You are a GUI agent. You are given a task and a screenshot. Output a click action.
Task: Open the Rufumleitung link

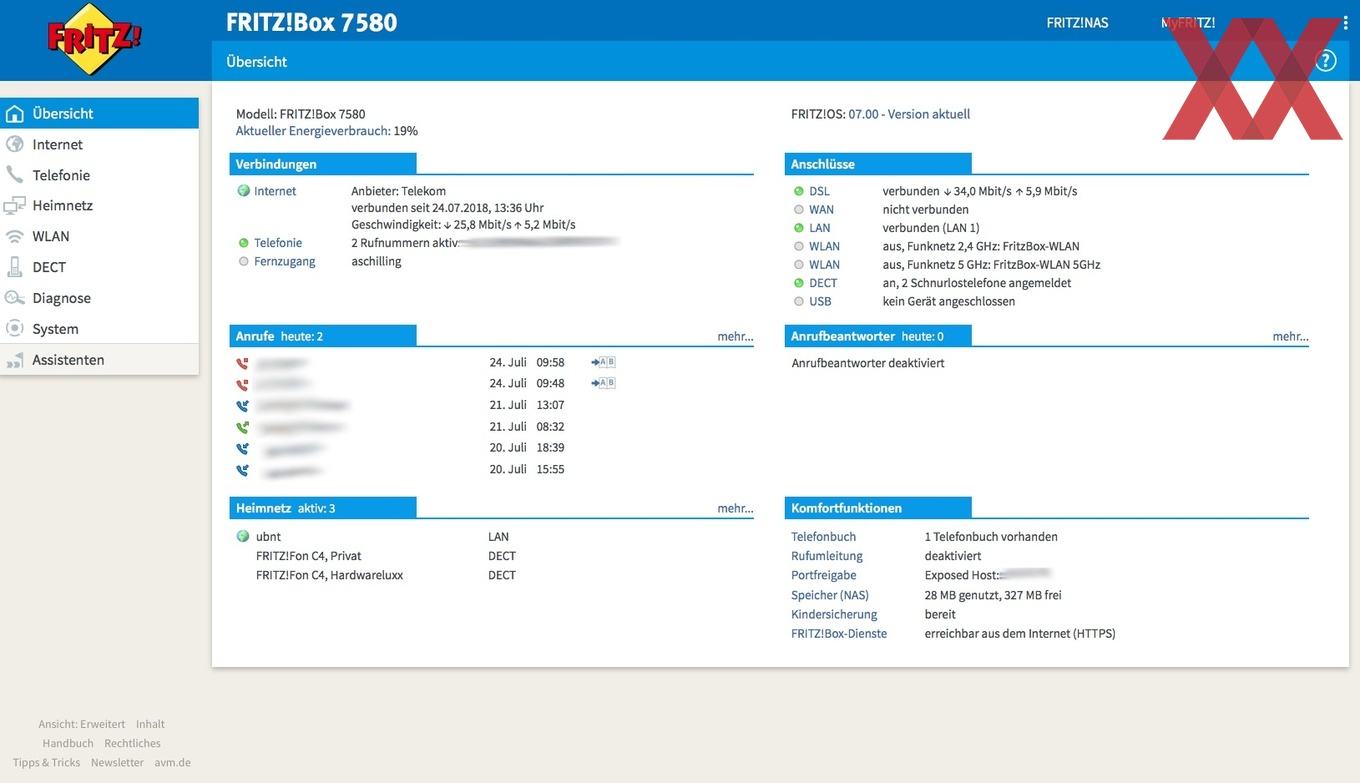coord(827,556)
